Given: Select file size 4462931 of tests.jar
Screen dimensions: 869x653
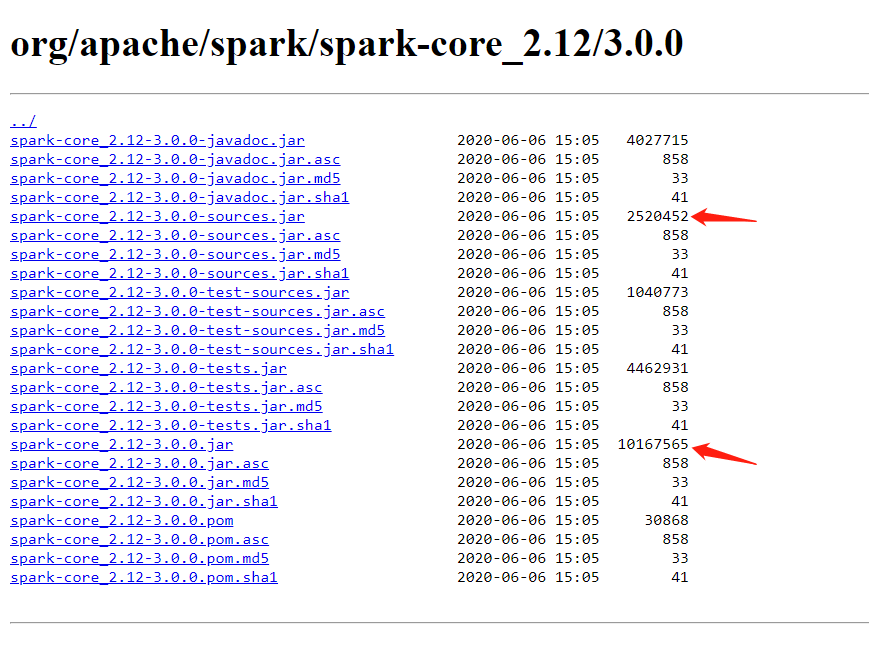Looking at the screenshot, I should pyautogui.click(x=657, y=368).
